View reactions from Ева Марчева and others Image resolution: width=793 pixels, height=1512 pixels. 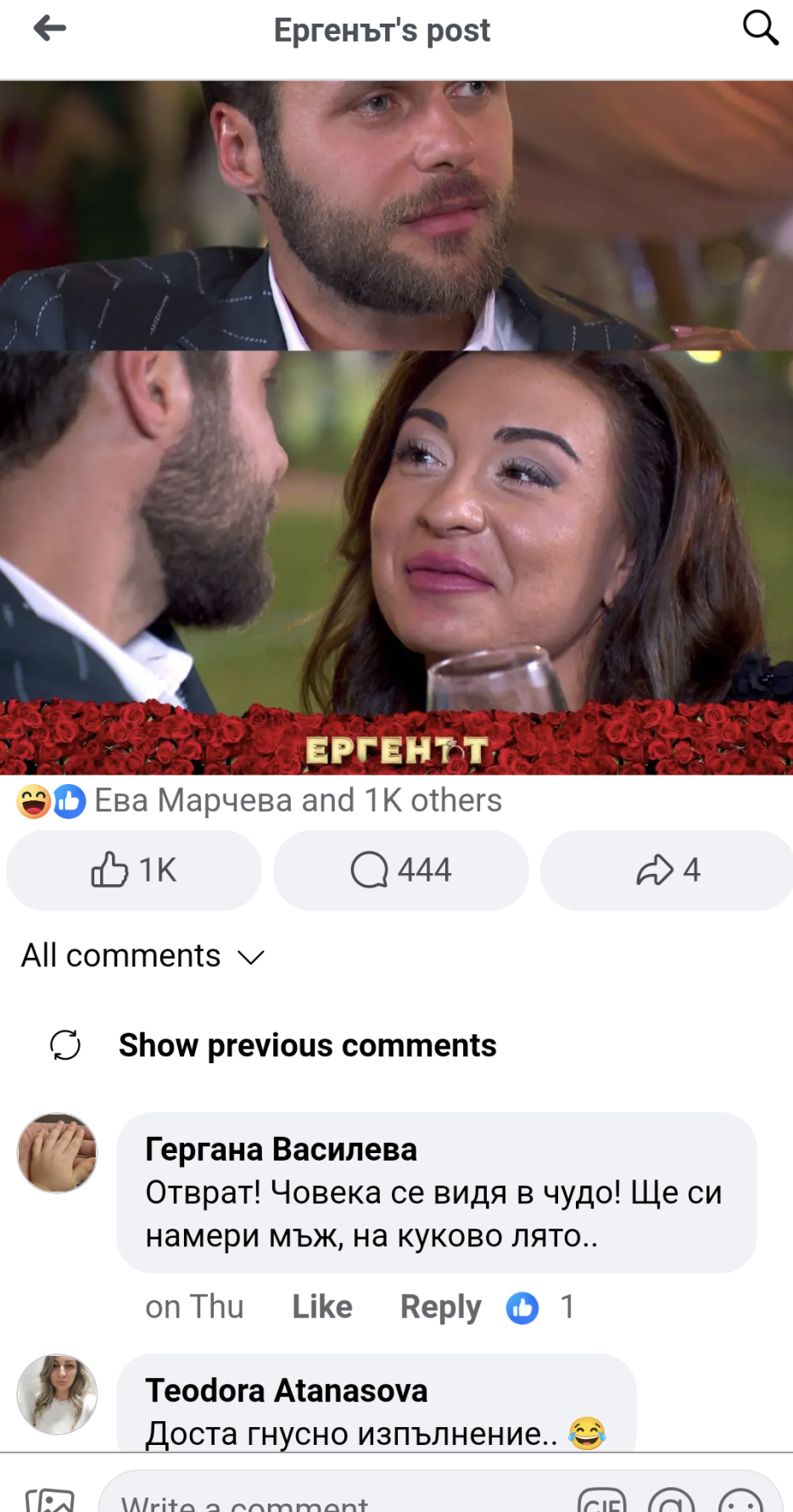tap(260, 801)
